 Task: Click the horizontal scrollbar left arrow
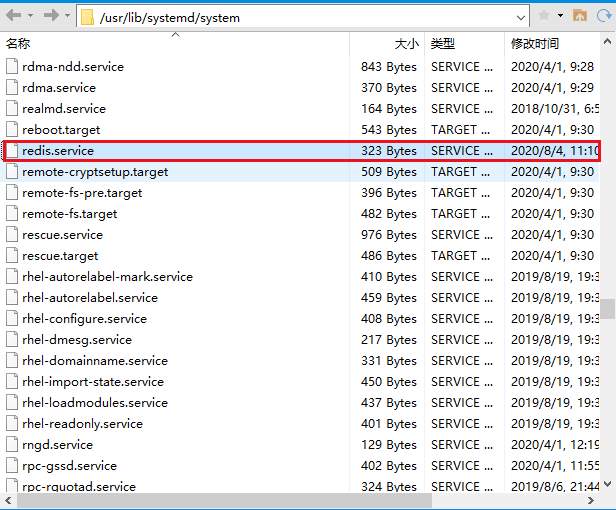(8, 501)
